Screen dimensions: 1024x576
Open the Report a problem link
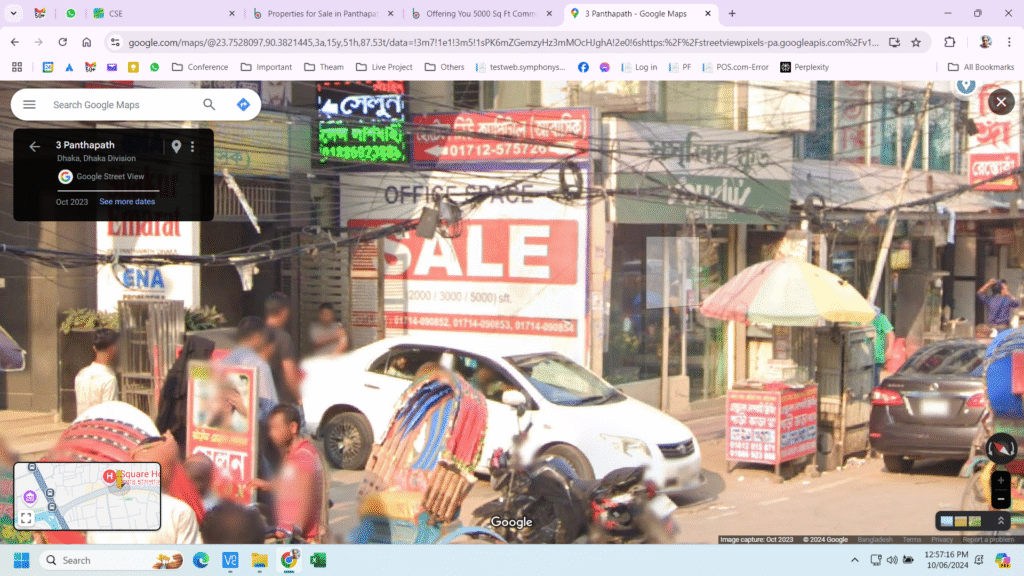[988, 539]
